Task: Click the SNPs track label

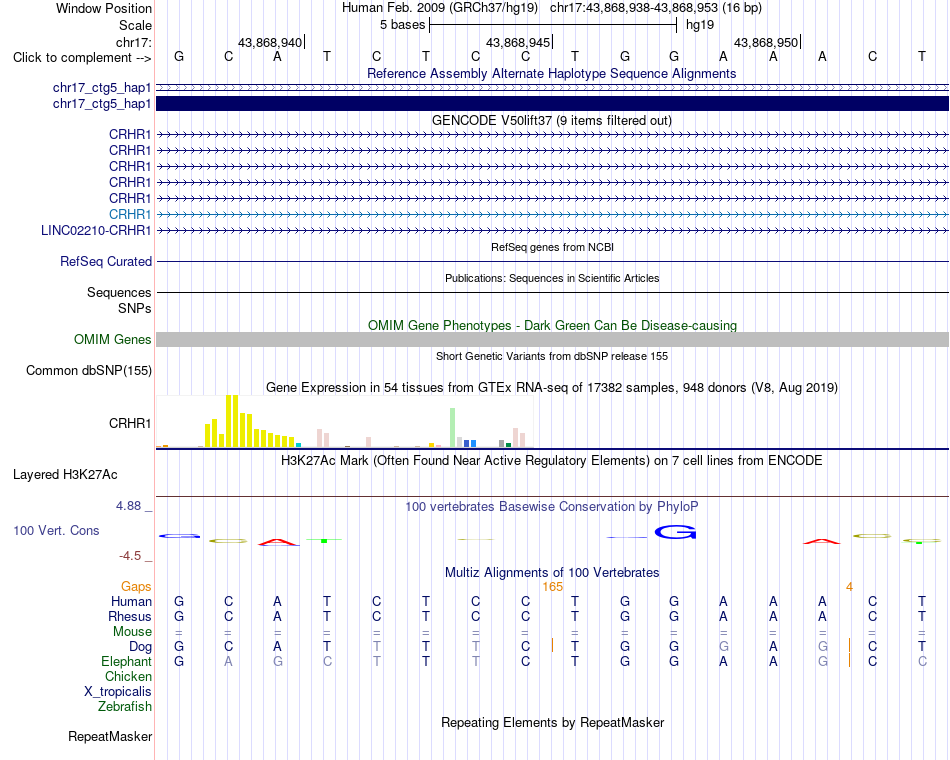Action: coord(135,308)
